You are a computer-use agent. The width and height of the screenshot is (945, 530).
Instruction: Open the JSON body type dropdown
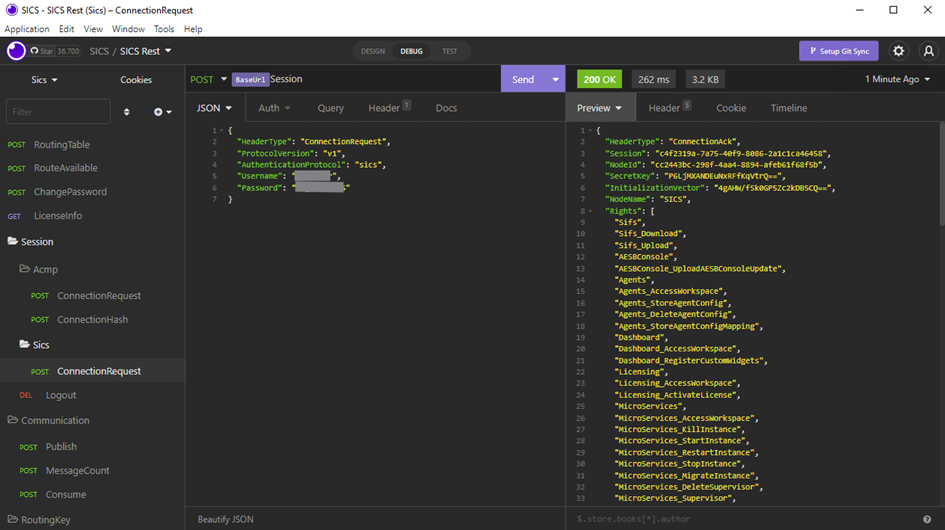[214, 108]
